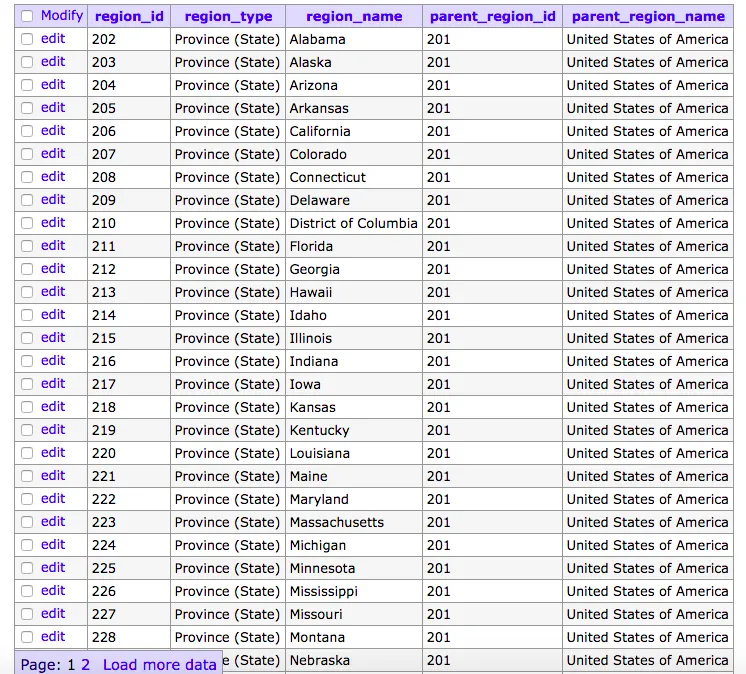Check the box for the Delaware row
Image resolution: width=746 pixels, height=674 pixels.
tap(27, 200)
